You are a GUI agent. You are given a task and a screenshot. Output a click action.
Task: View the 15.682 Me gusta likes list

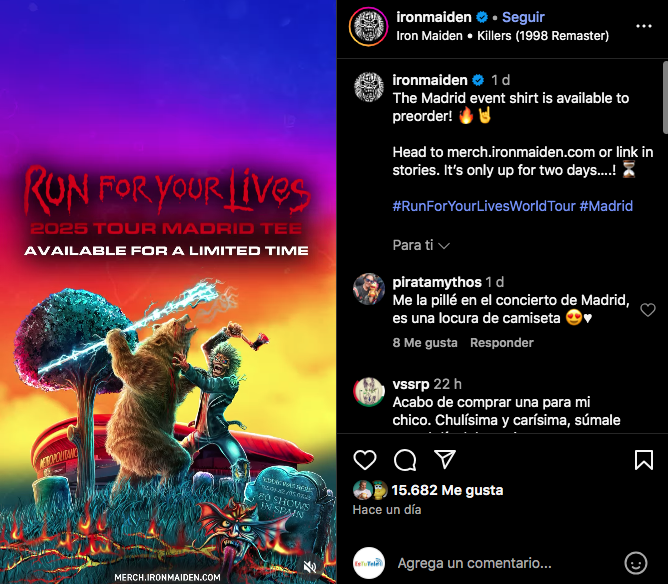point(447,490)
